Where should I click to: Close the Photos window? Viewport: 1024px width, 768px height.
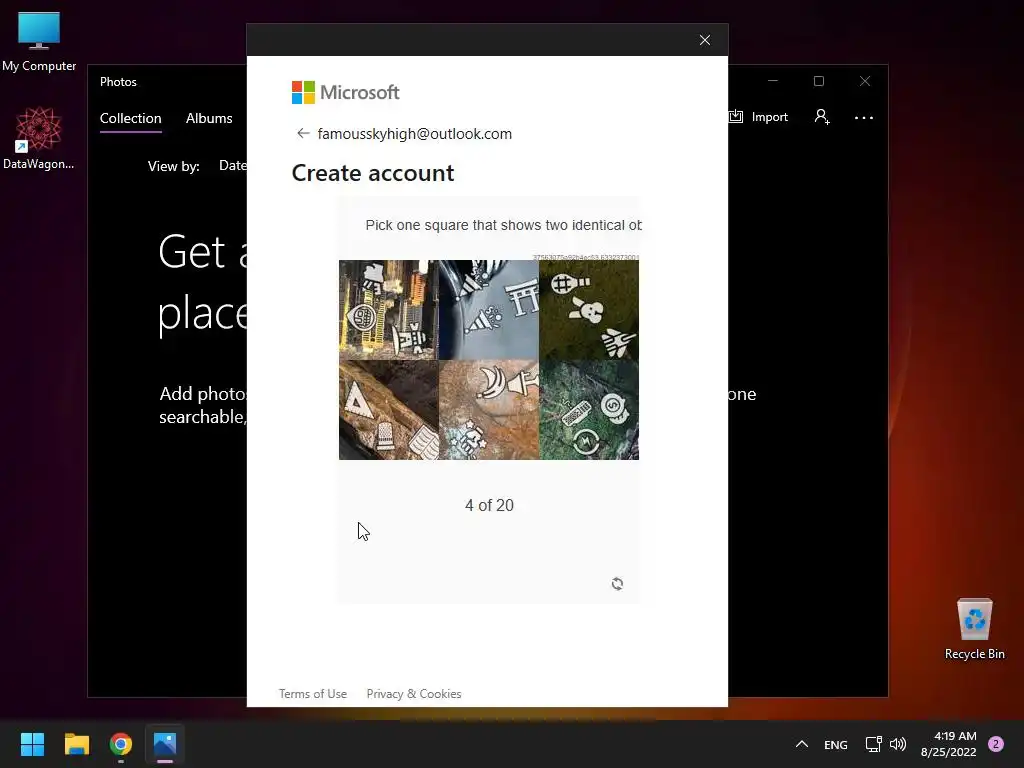pyautogui.click(x=865, y=81)
